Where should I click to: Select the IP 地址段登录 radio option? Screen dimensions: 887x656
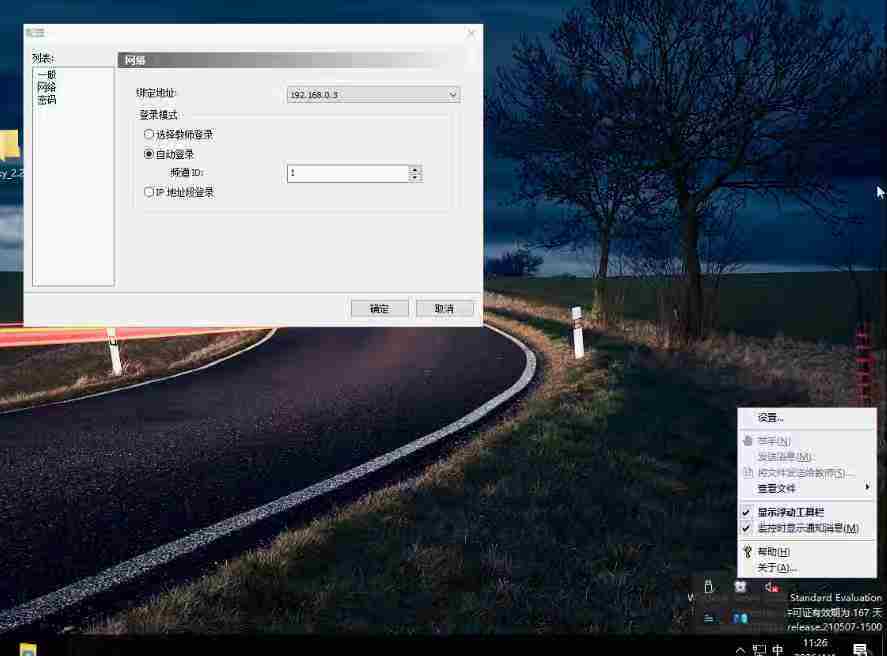149,192
